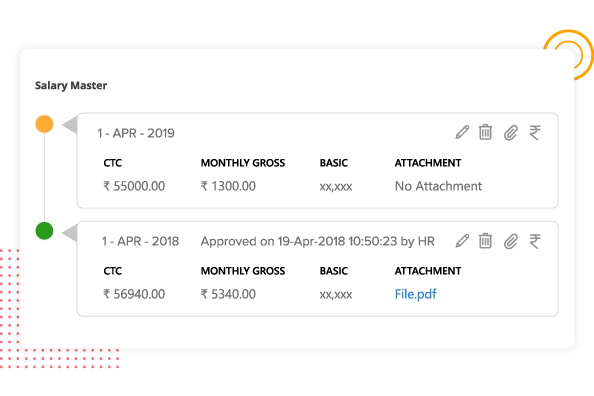Image resolution: width=594 pixels, height=396 pixels.
Task: Click the Approved on 19-Apr-2018 status text
Action: (317, 241)
